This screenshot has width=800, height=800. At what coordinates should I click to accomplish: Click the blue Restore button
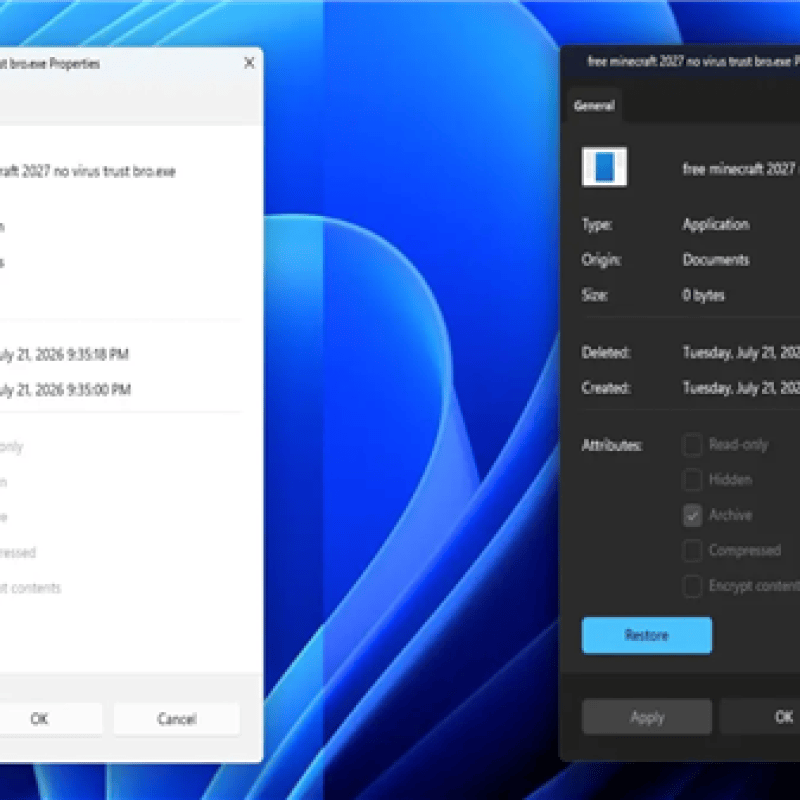[x=646, y=635]
